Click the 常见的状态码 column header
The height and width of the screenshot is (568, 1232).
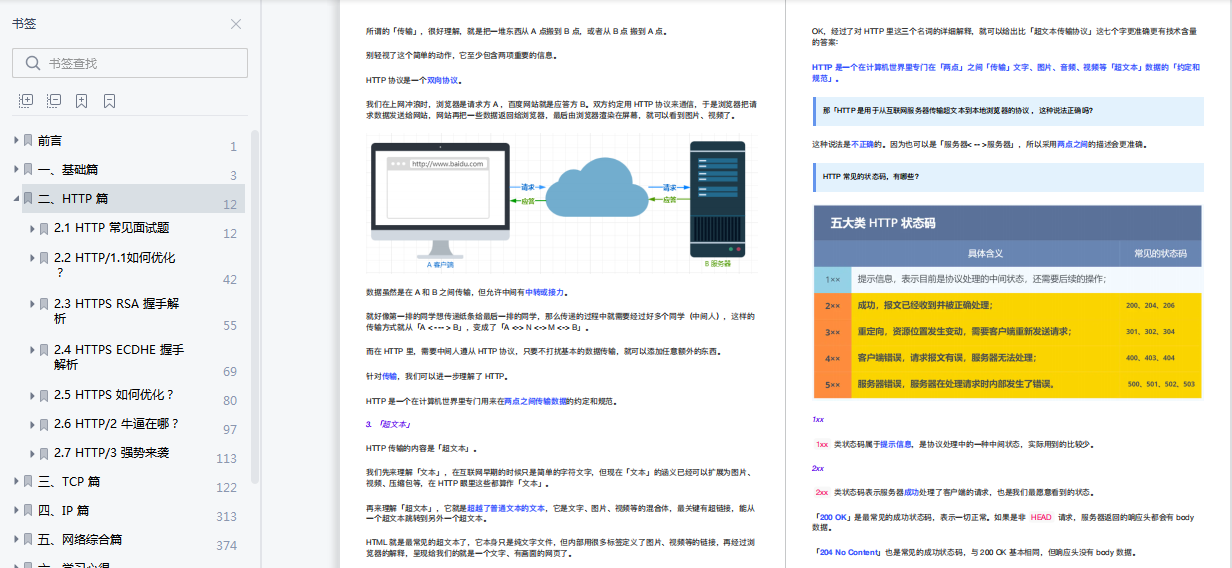click(x=1160, y=253)
